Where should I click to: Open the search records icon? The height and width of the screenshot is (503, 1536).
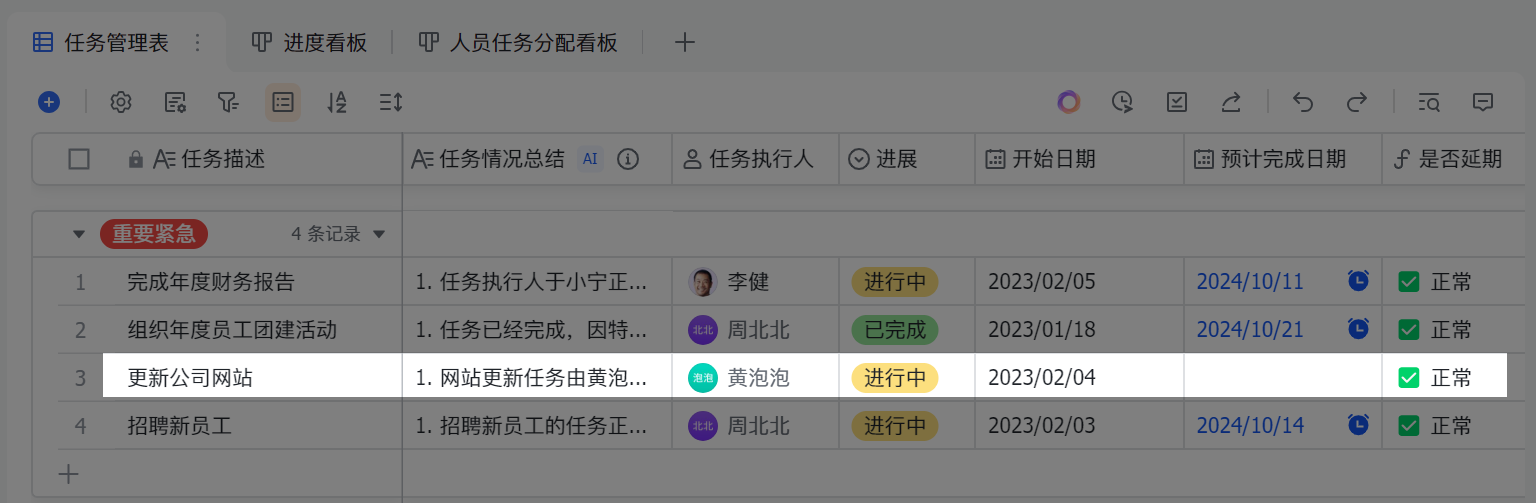click(1429, 102)
